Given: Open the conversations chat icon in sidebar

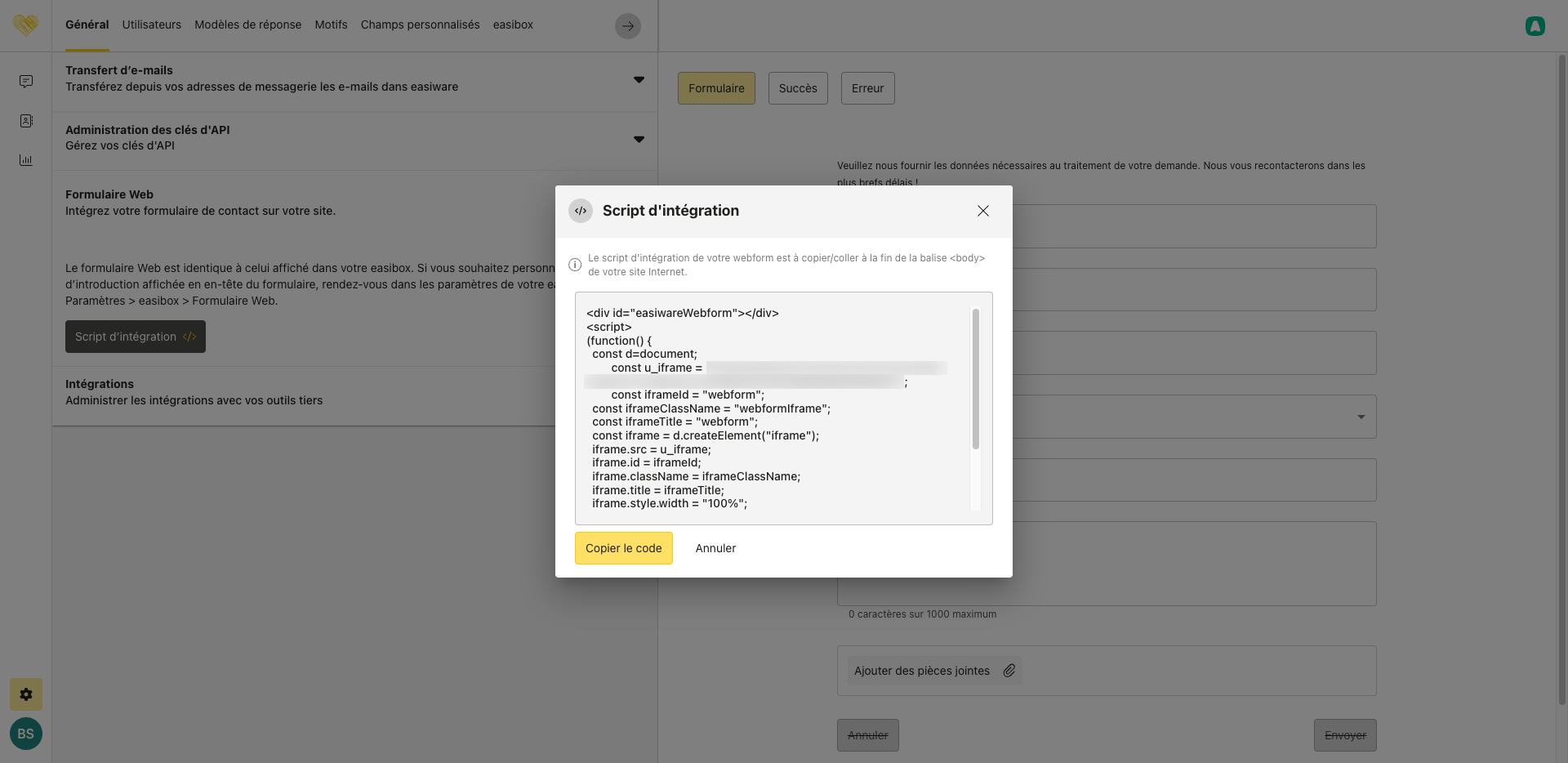Looking at the screenshot, I should (26, 82).
